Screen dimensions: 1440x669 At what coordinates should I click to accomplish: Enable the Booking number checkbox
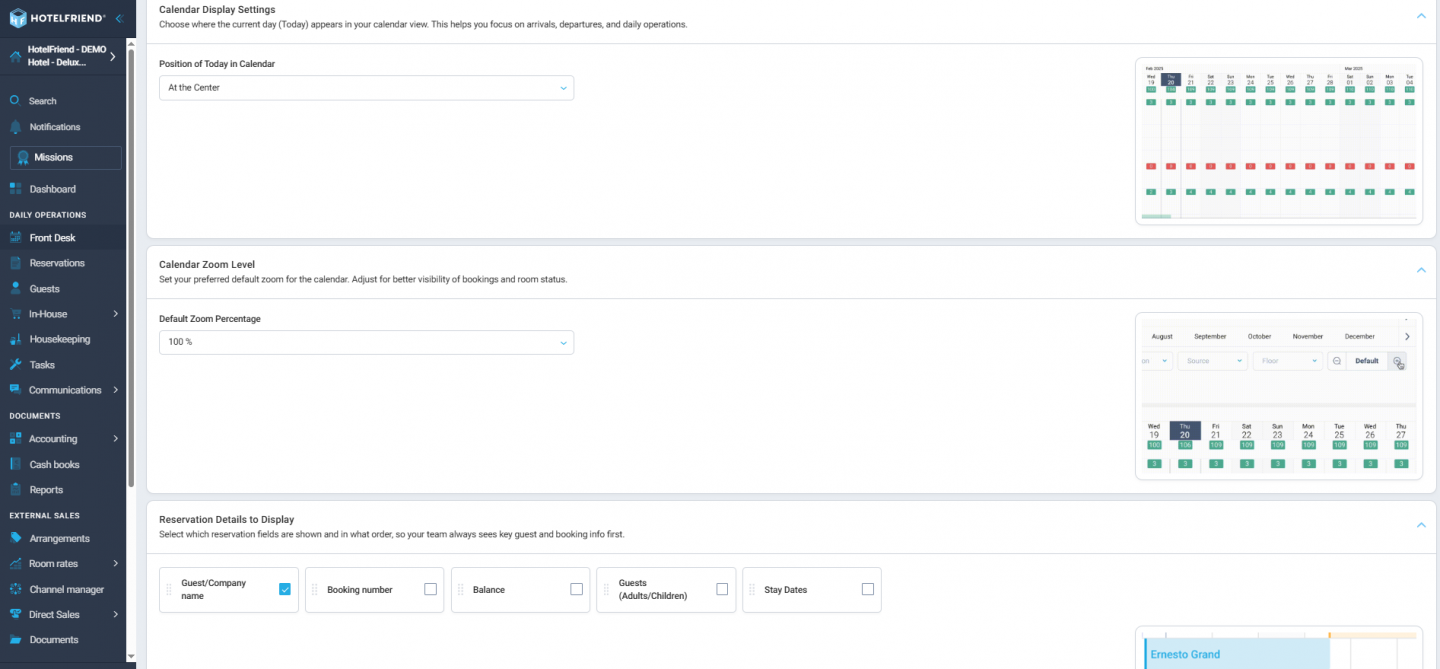click(x=430, y=589)
